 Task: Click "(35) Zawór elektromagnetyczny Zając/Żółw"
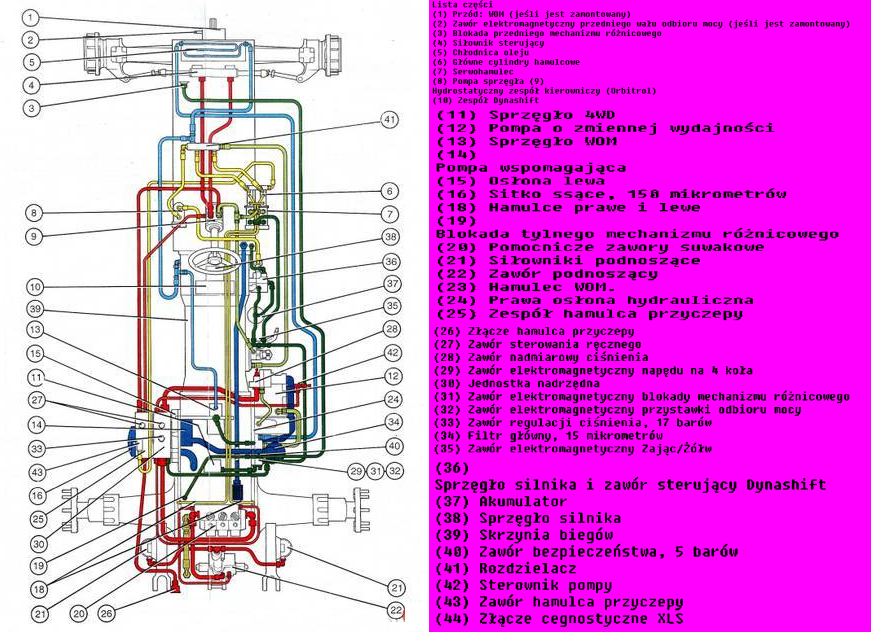[x=572, y=449]
